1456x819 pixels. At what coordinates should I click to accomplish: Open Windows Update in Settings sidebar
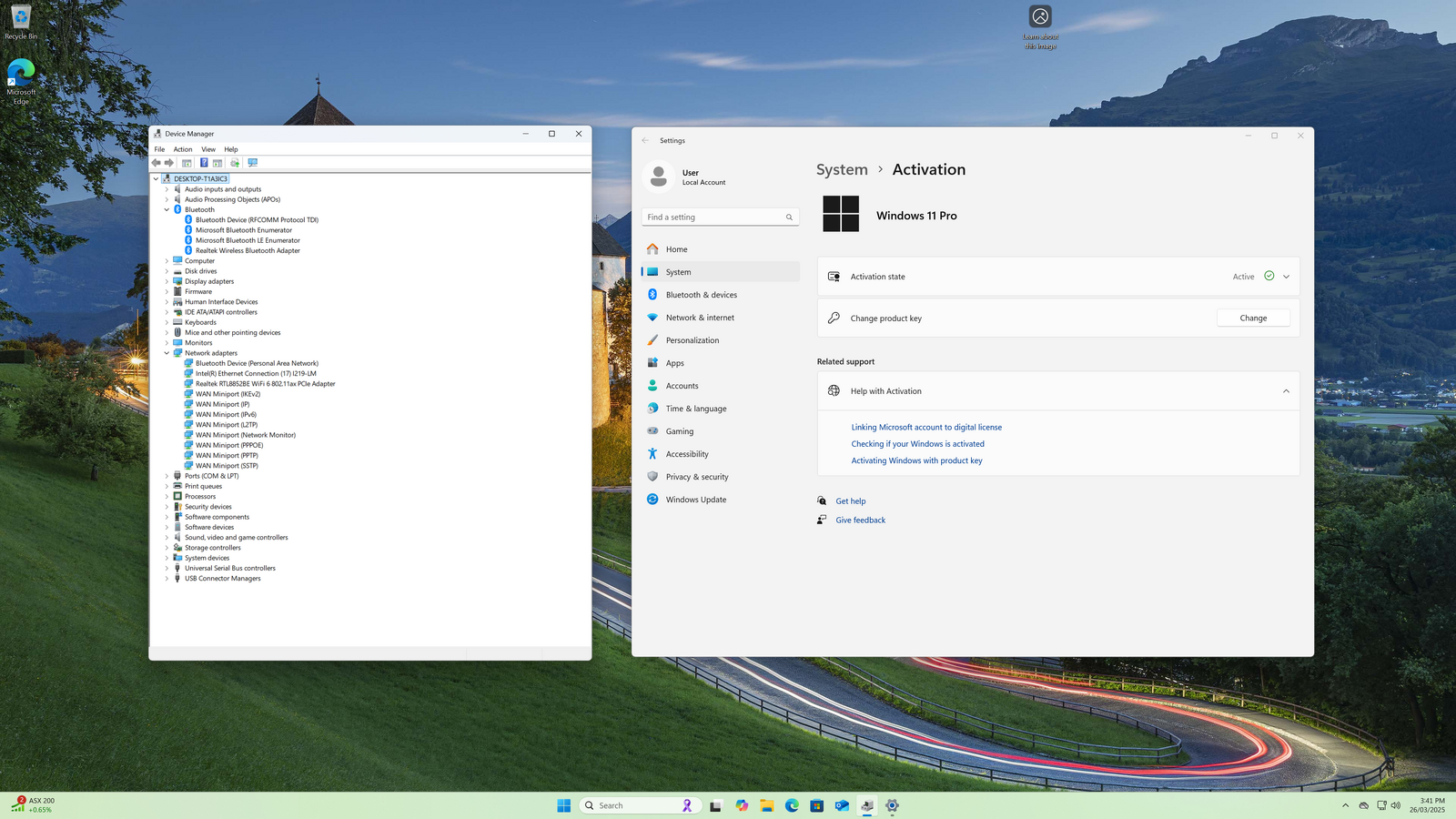721,500
